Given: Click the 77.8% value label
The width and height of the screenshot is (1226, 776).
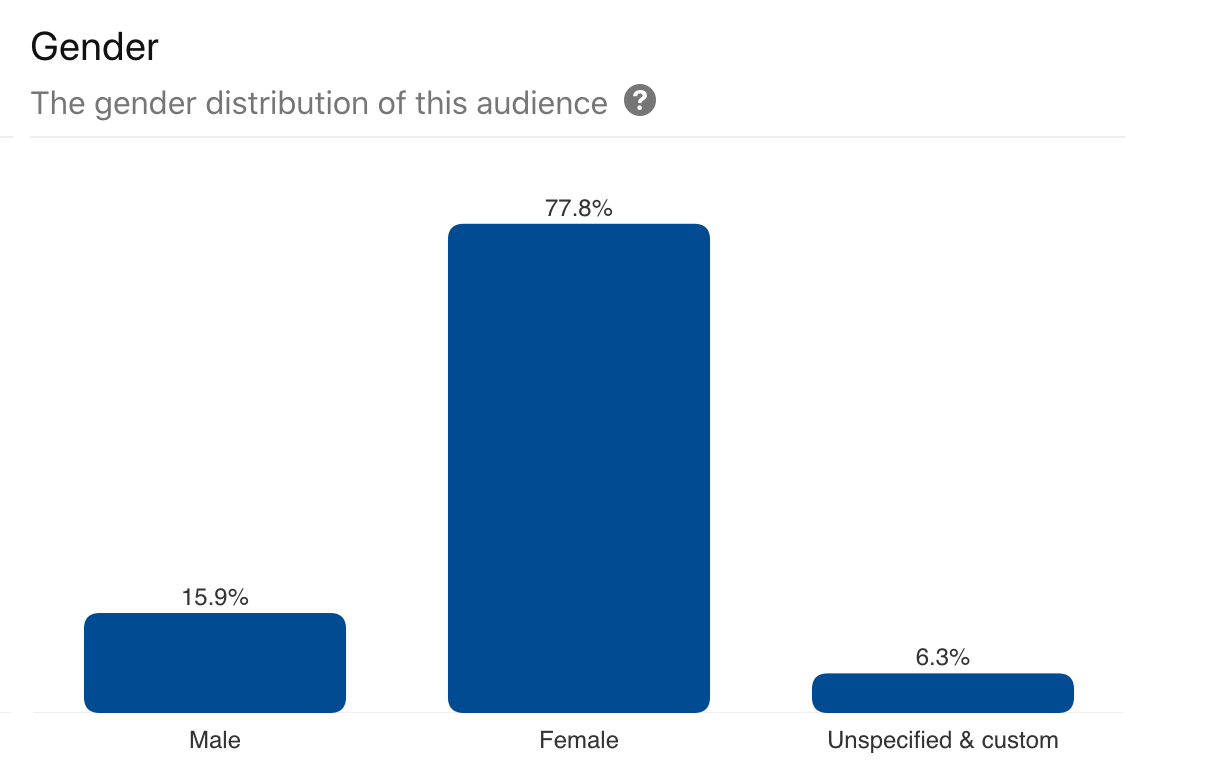Looking at the screenshot, I should tap(579, 209).
